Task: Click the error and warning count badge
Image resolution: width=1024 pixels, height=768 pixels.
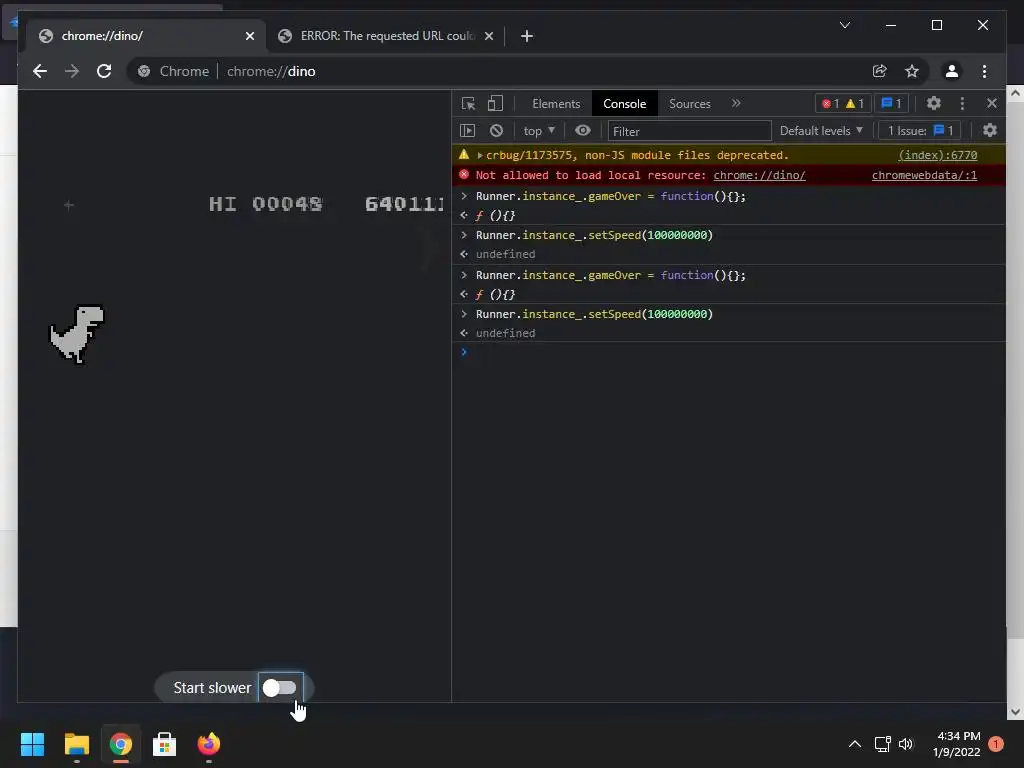Action: (x=842, y=103)
